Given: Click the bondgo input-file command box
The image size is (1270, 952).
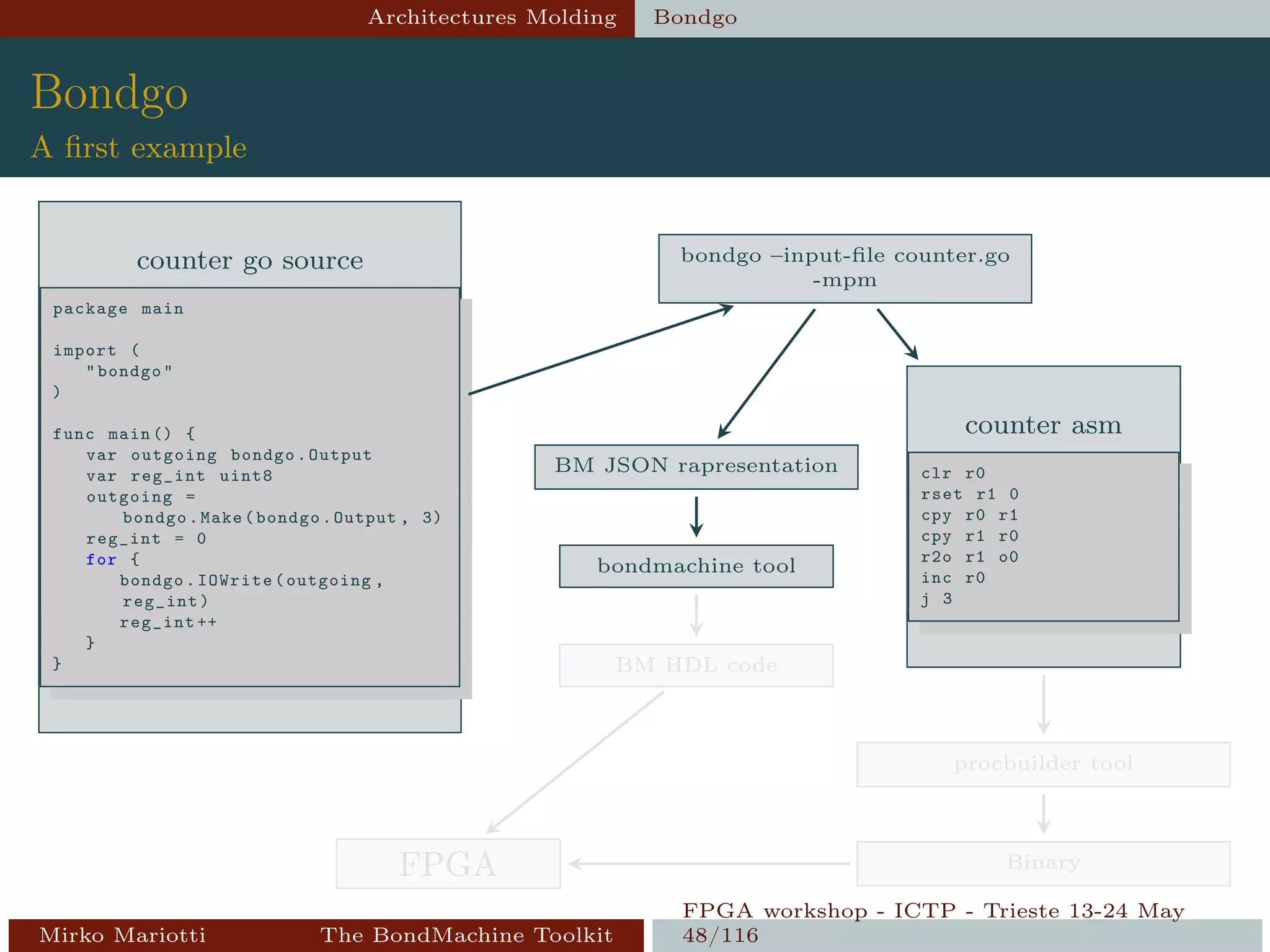Looking at the screenshot, I should [x=845, y=268].
